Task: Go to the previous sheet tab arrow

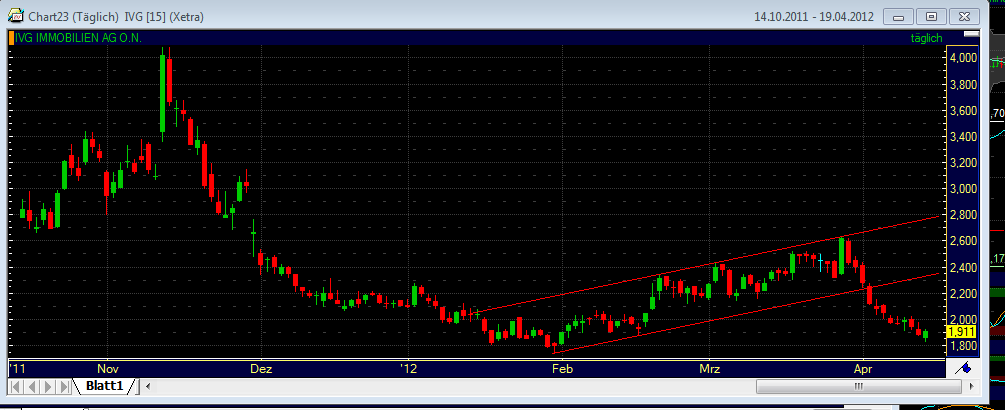Action: (31, 386)
